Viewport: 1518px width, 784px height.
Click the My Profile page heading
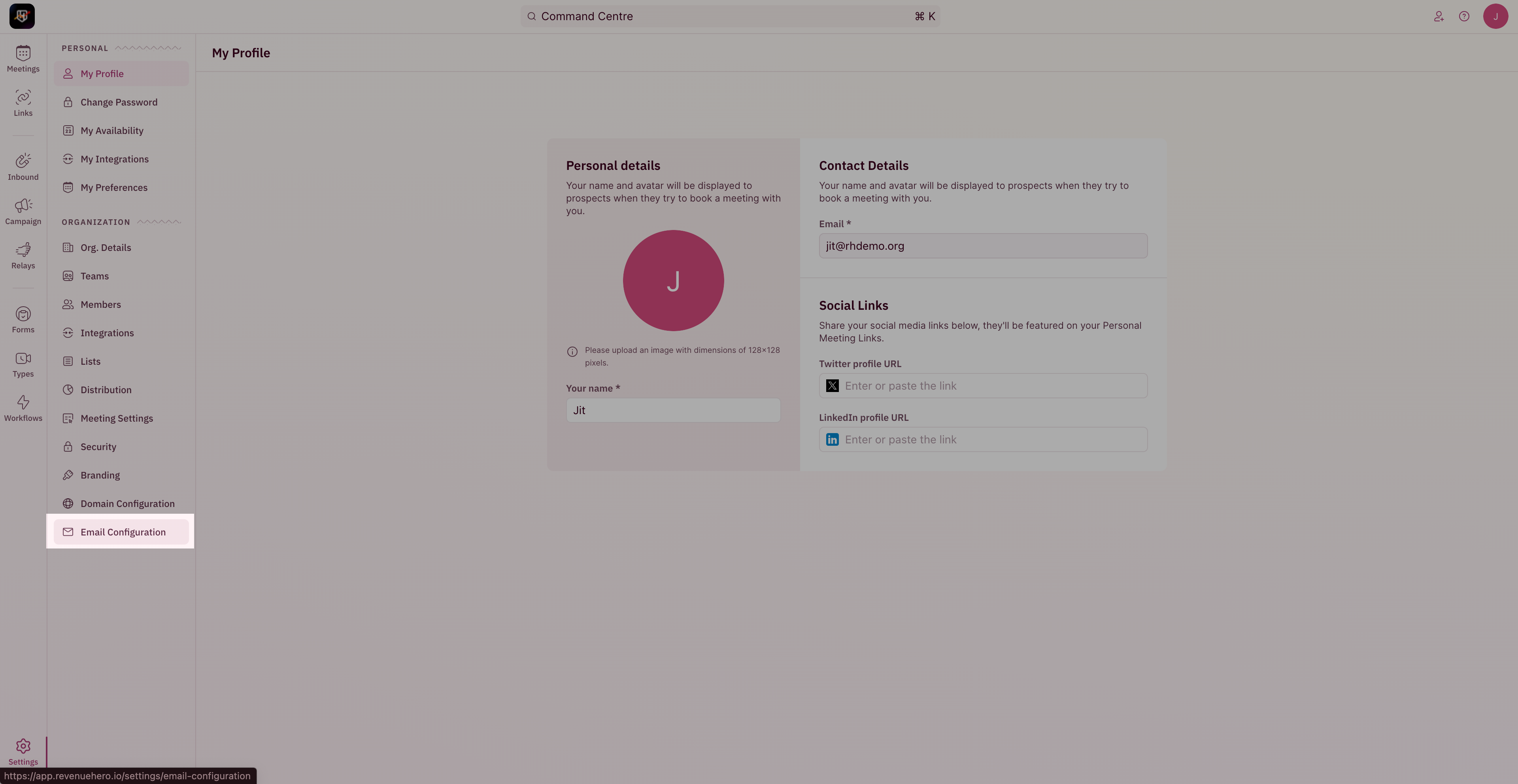coord(241,53)
